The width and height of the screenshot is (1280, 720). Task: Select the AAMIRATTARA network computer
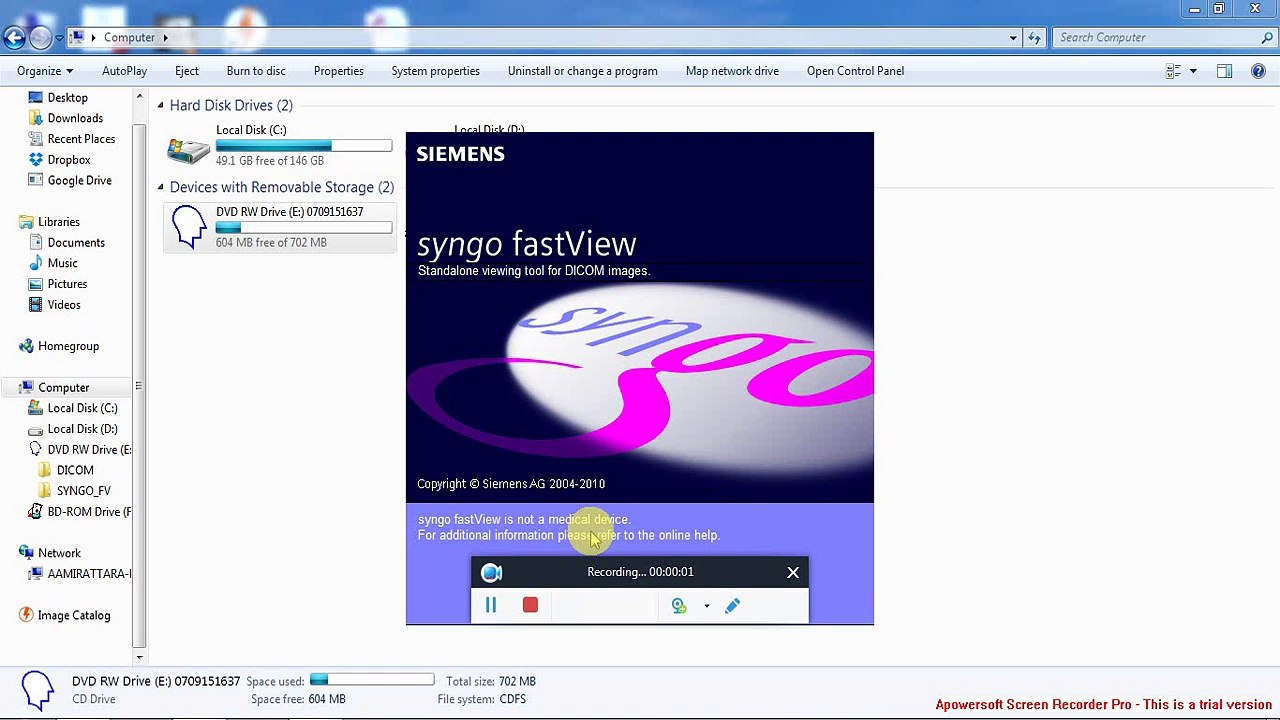click(x=89, y=574)
